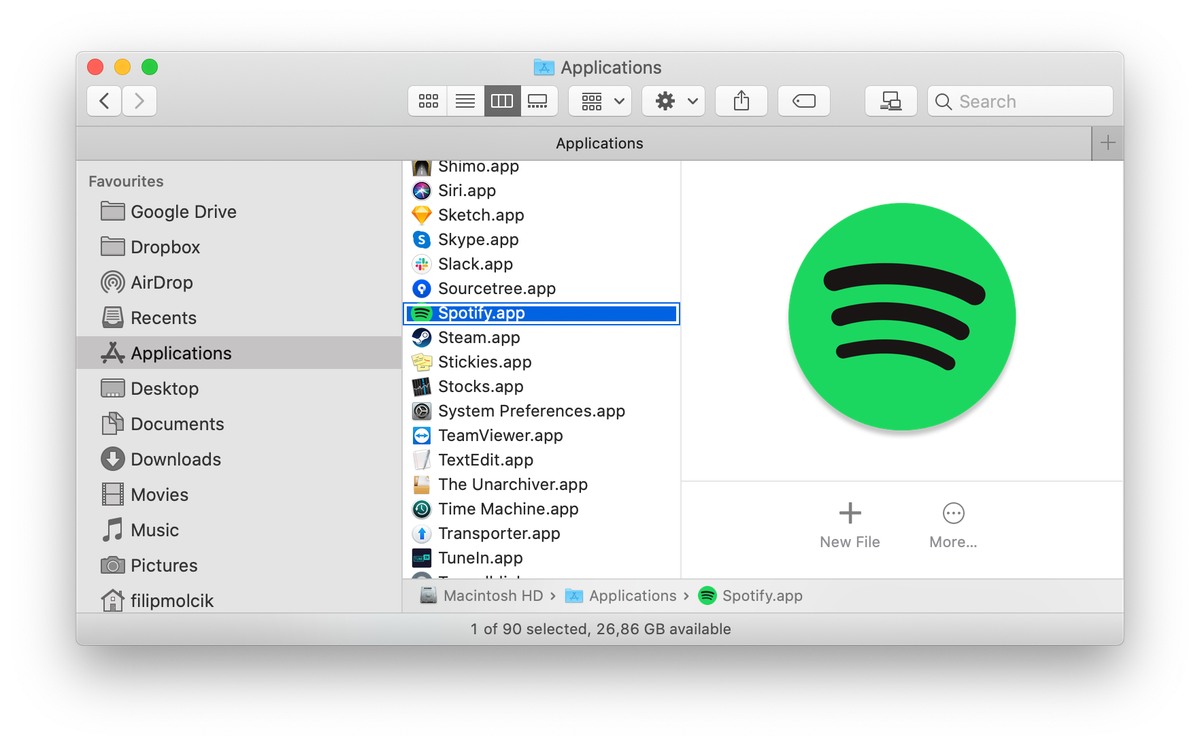Switch to list view
Image resolution: width=1200 pixels, height=746 pixels.
(464, 100)
